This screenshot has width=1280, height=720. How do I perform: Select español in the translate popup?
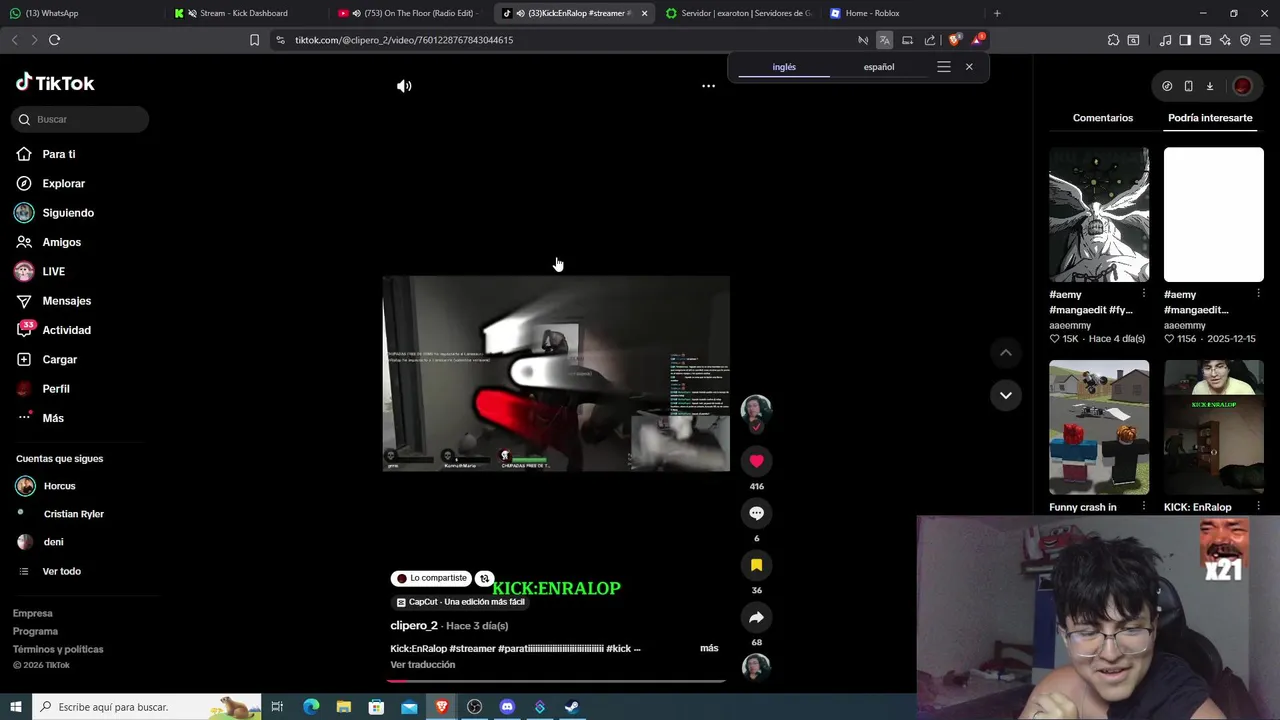[x=879, y=67]
